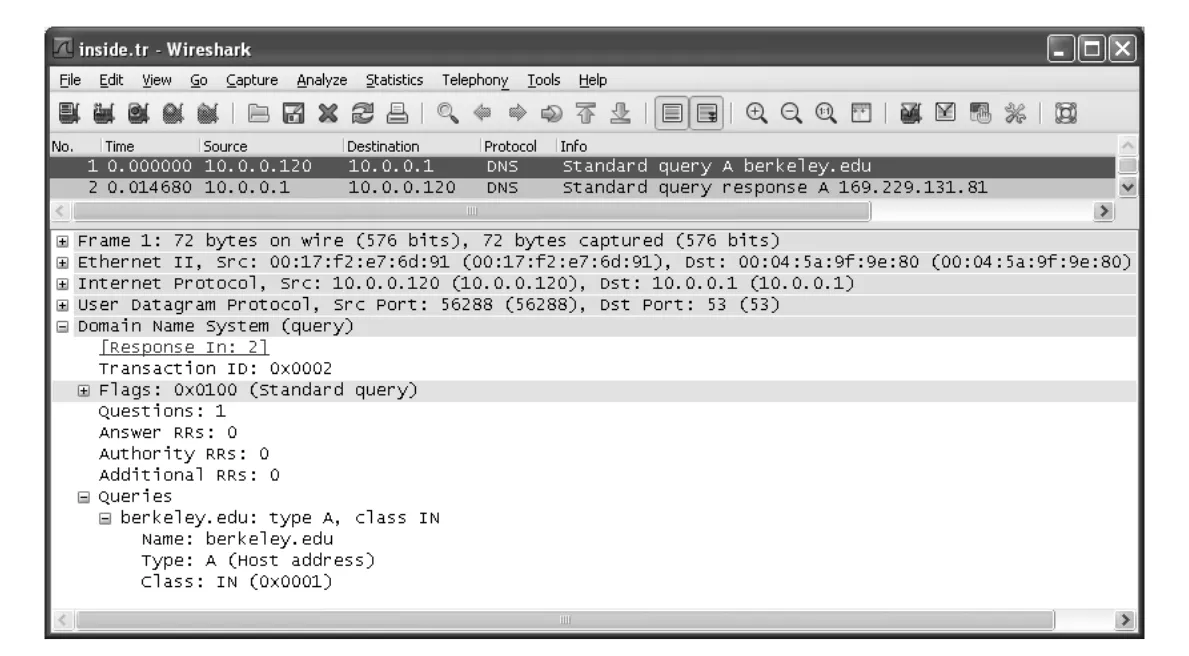Open the Tools menu
The width and height of the screenshot is (1189, 656).
pyautogui.click(x=544, y=80)
